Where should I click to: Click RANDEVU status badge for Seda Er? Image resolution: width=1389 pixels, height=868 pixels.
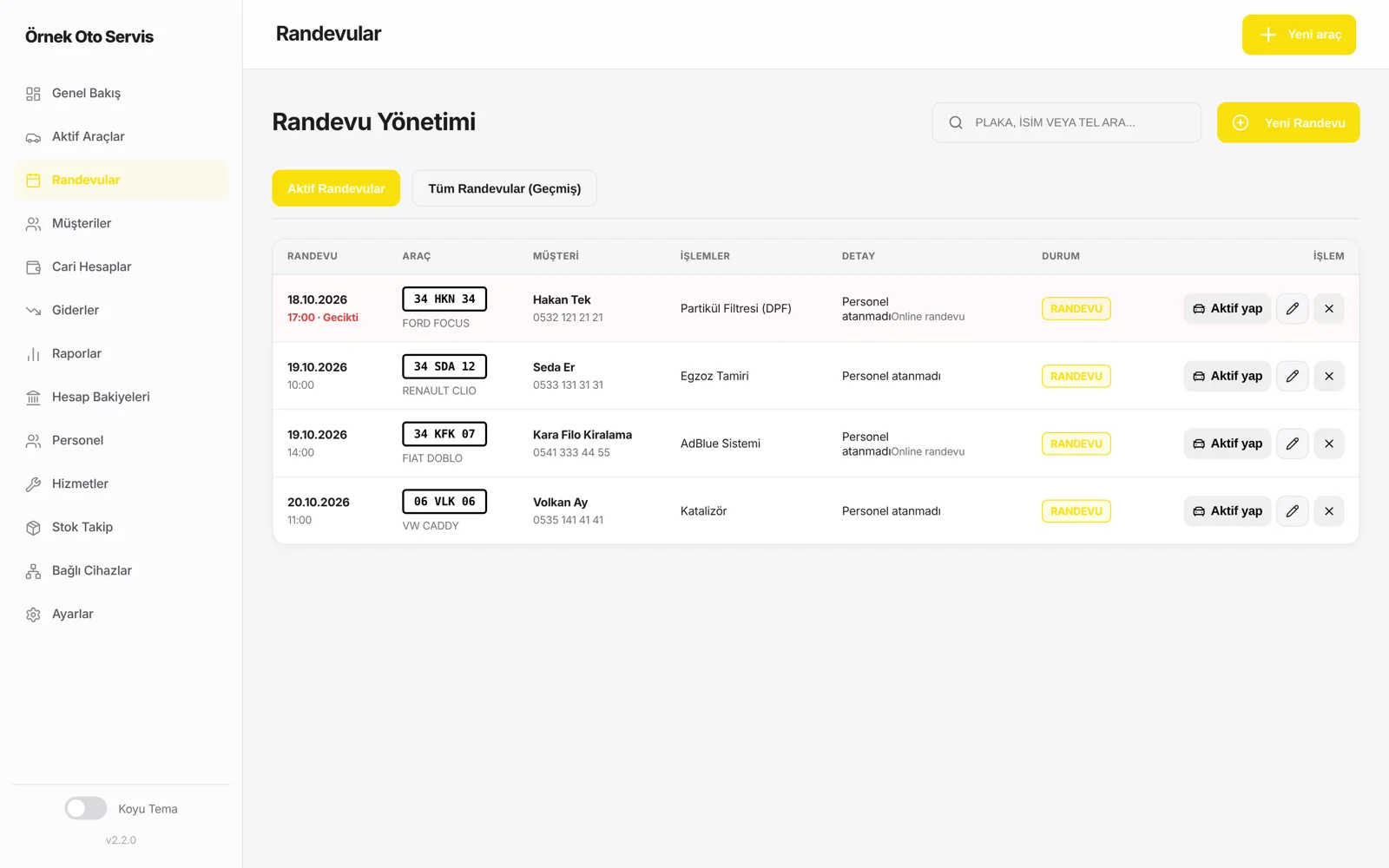pos(1076,376)
